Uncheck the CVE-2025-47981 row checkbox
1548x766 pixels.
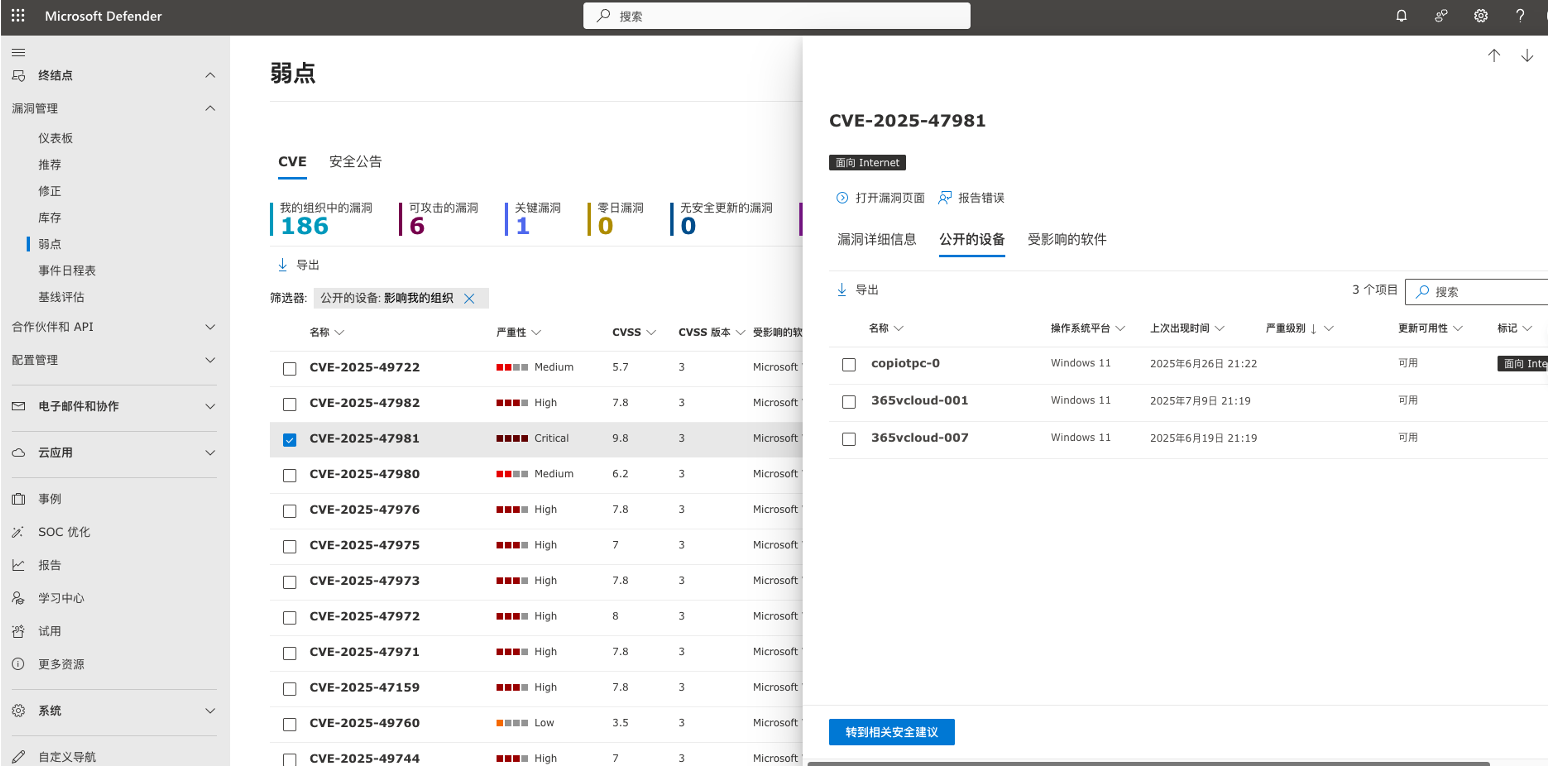coord(290,440)
